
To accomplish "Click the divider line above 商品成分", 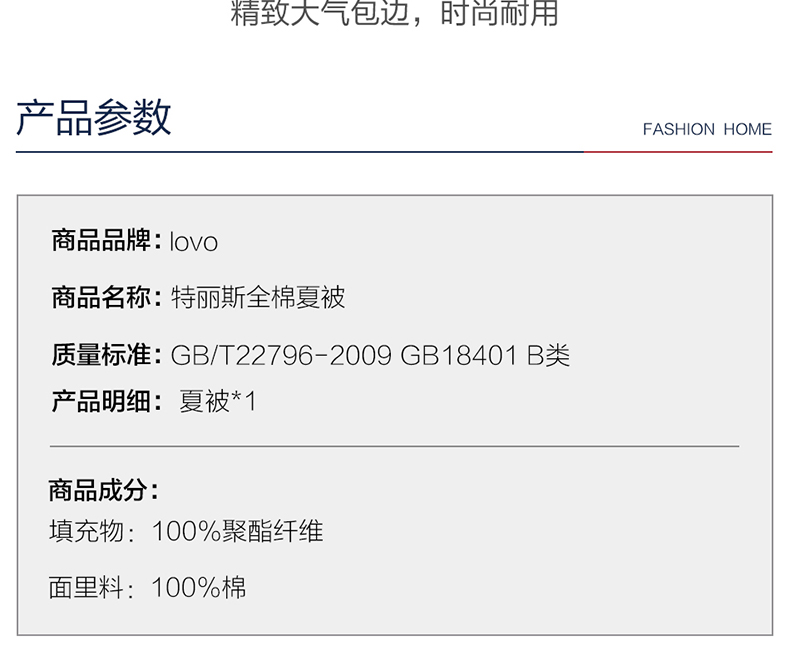I will coord(394,446).
